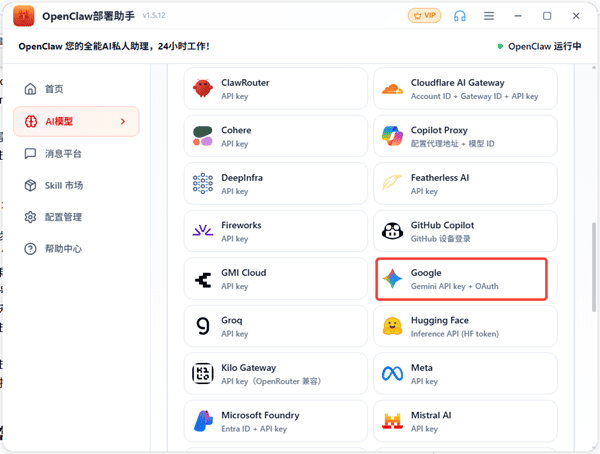600x454 pixels.
Task: Choose the Cohere provider card
Action: click(276, 136)
